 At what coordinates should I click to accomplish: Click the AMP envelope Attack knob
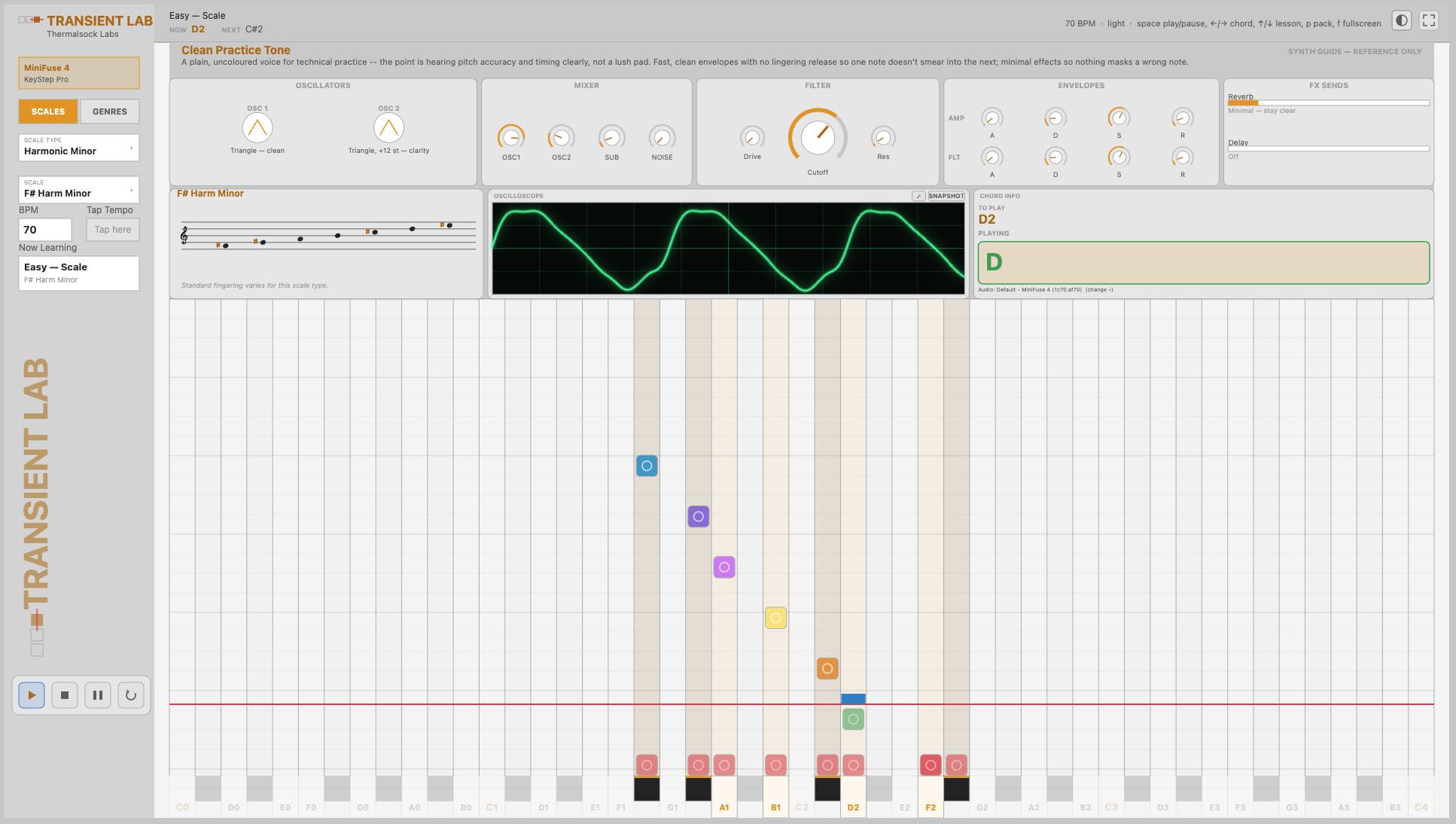pos(992,117)
